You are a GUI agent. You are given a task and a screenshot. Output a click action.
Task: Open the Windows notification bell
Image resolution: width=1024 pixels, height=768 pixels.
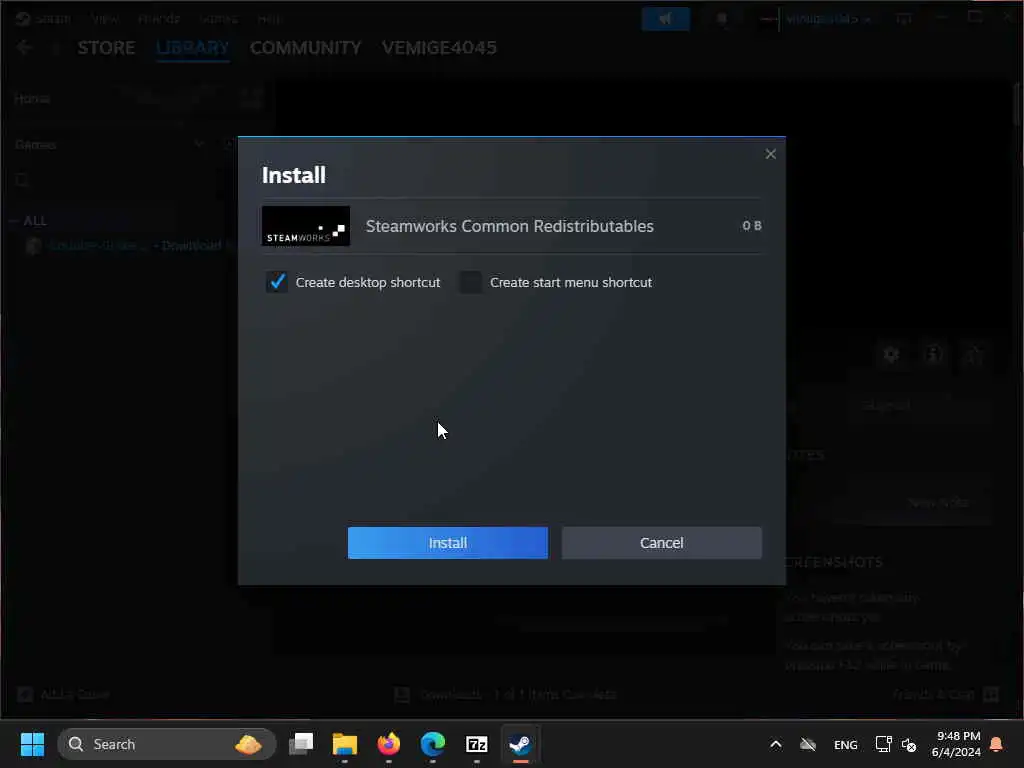[997, 744]
